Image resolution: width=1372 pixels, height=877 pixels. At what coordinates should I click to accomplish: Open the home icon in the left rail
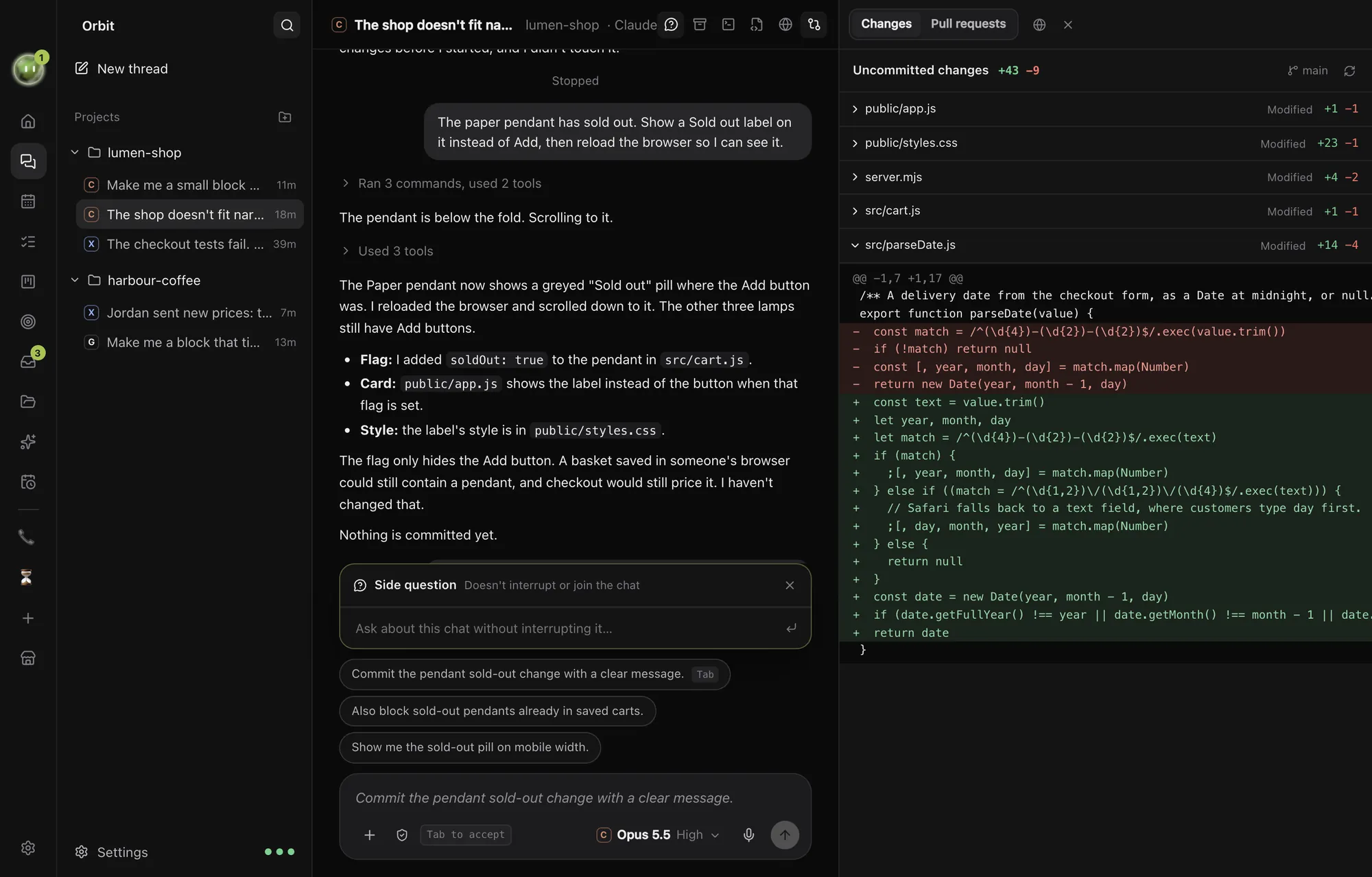[x=28, y=121]
